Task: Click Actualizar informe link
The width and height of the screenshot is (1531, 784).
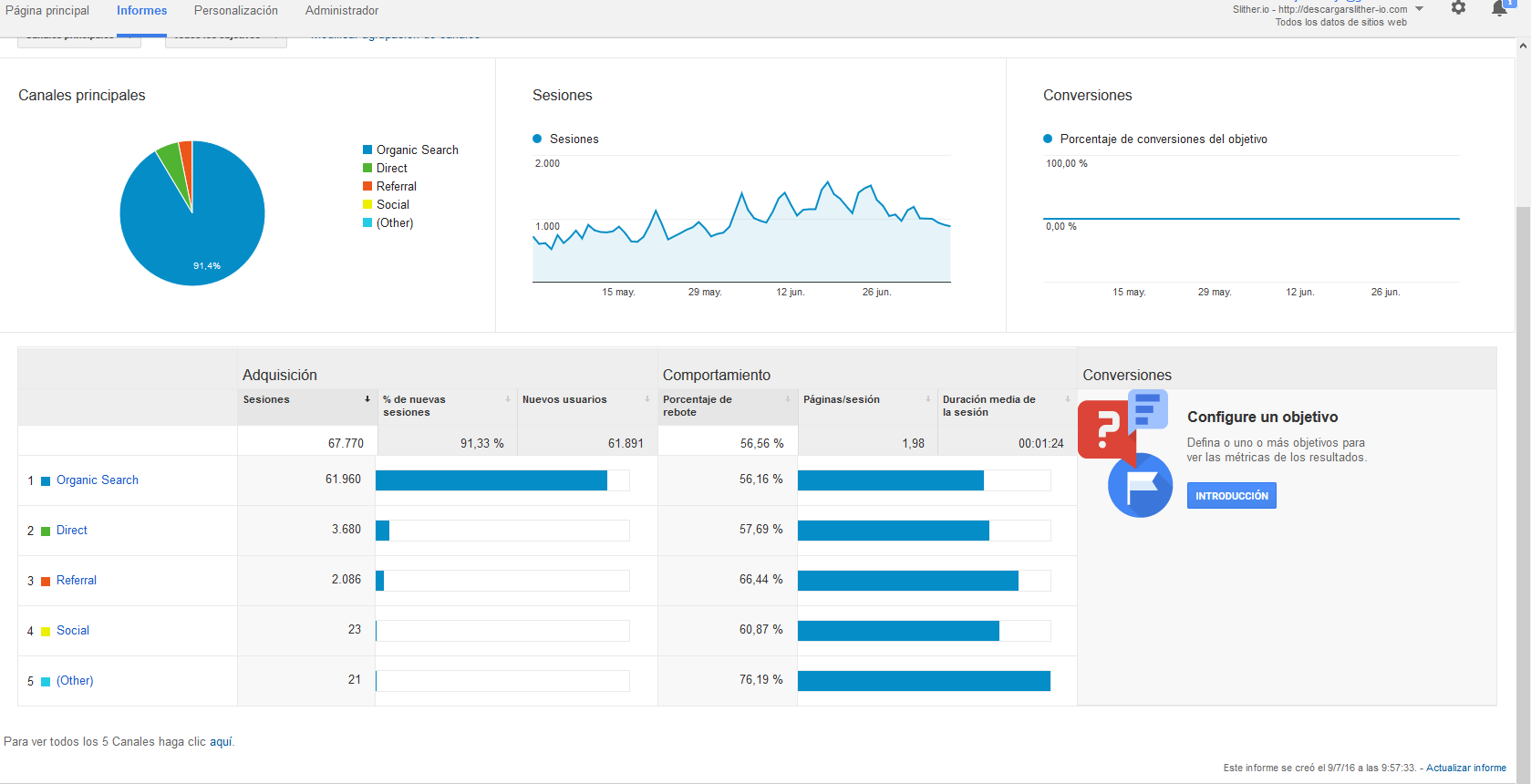Action: click(x=1466, y=768)
